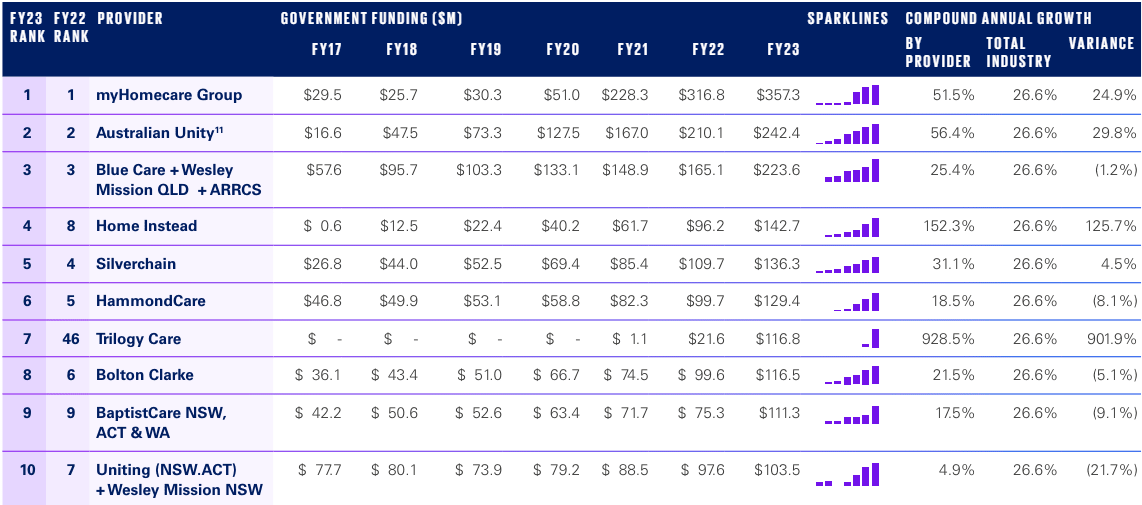Screen dimensions: 1142x505
Task: Select Home Instead's $142.7 FY23 funding cell
Action: (777, 226)
